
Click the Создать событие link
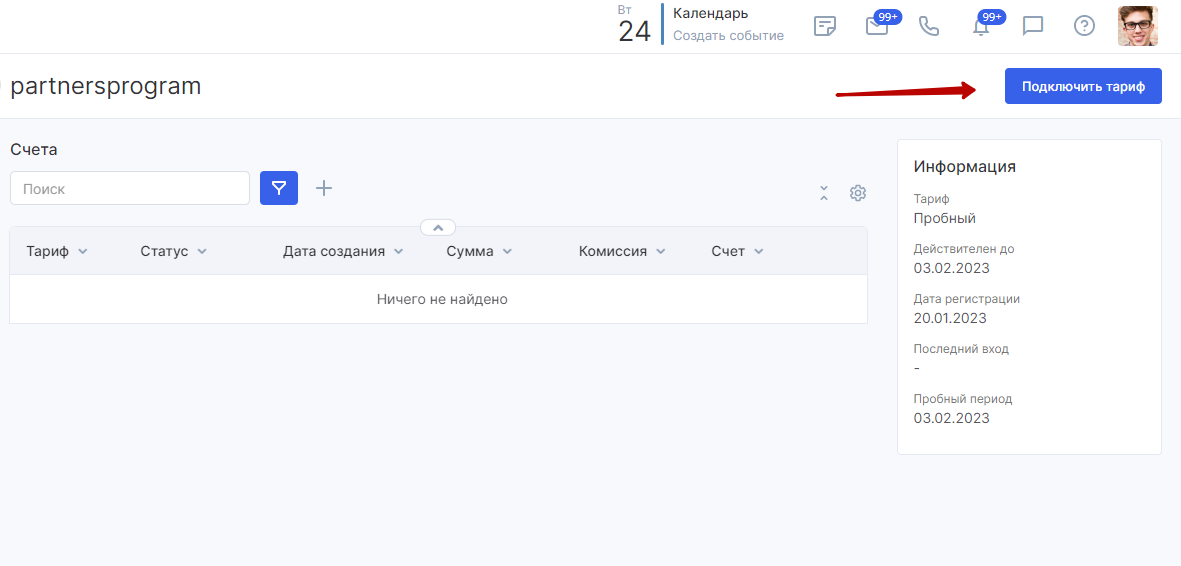728,35
